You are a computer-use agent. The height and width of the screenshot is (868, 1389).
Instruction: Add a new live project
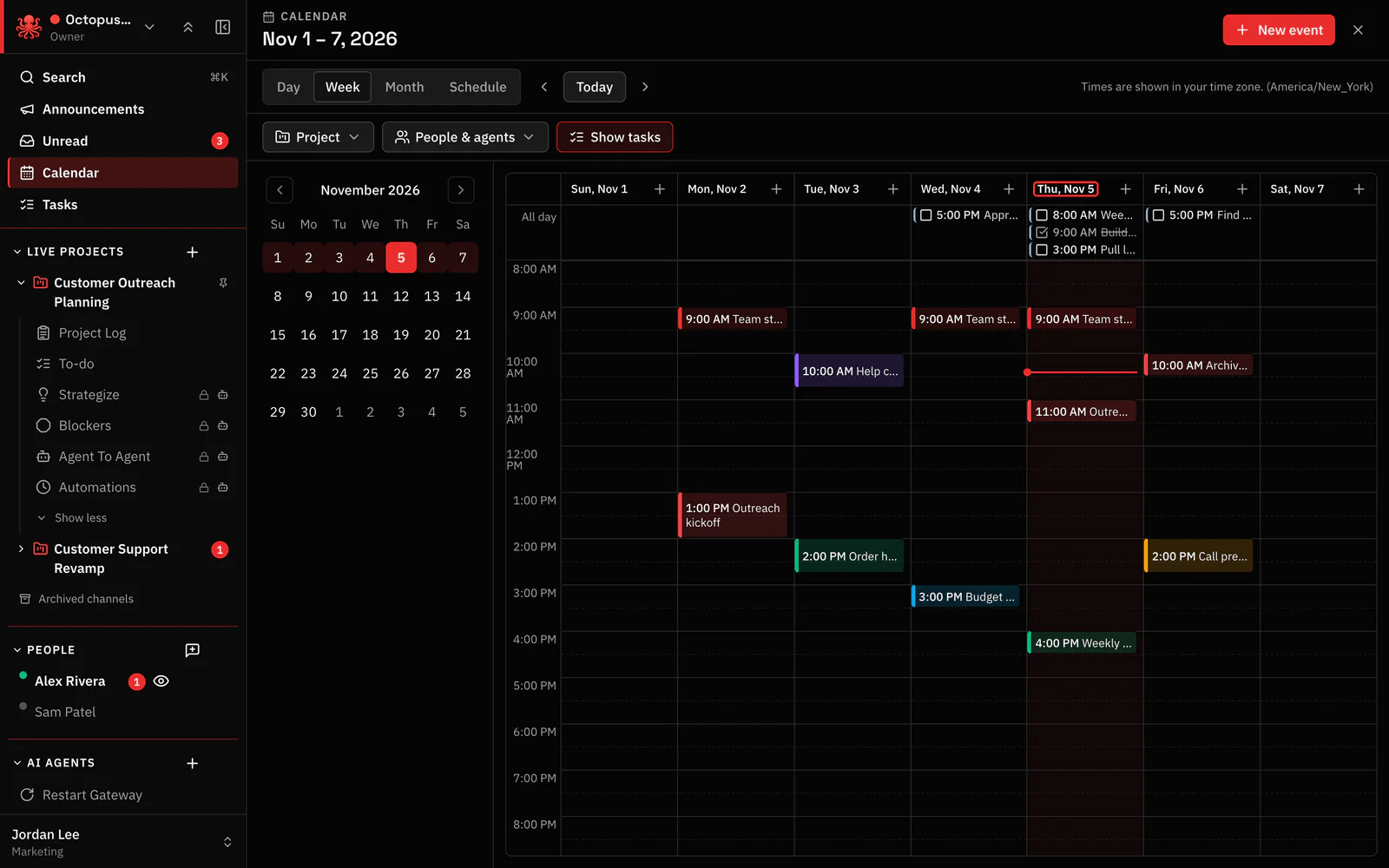193,252
